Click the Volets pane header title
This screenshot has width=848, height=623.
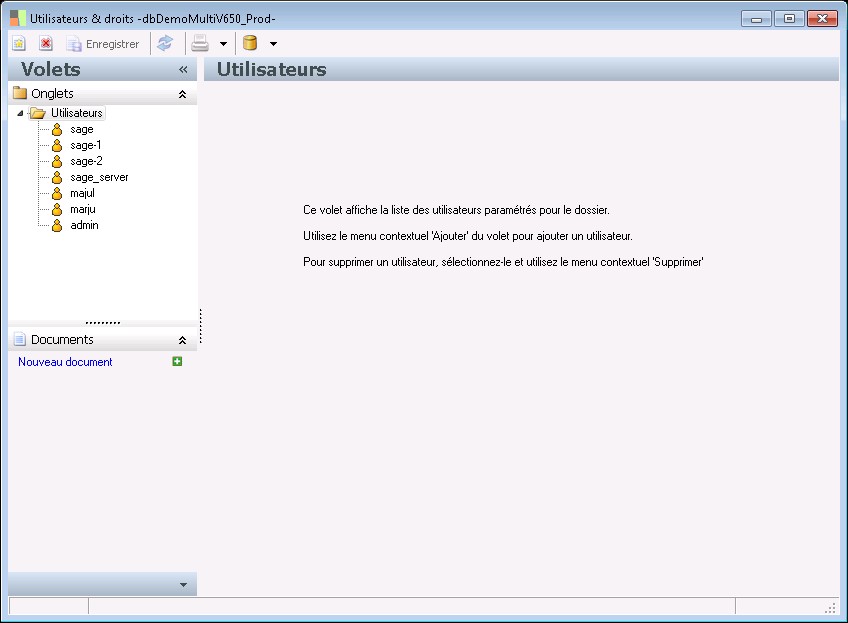click(x=51, y=69)
